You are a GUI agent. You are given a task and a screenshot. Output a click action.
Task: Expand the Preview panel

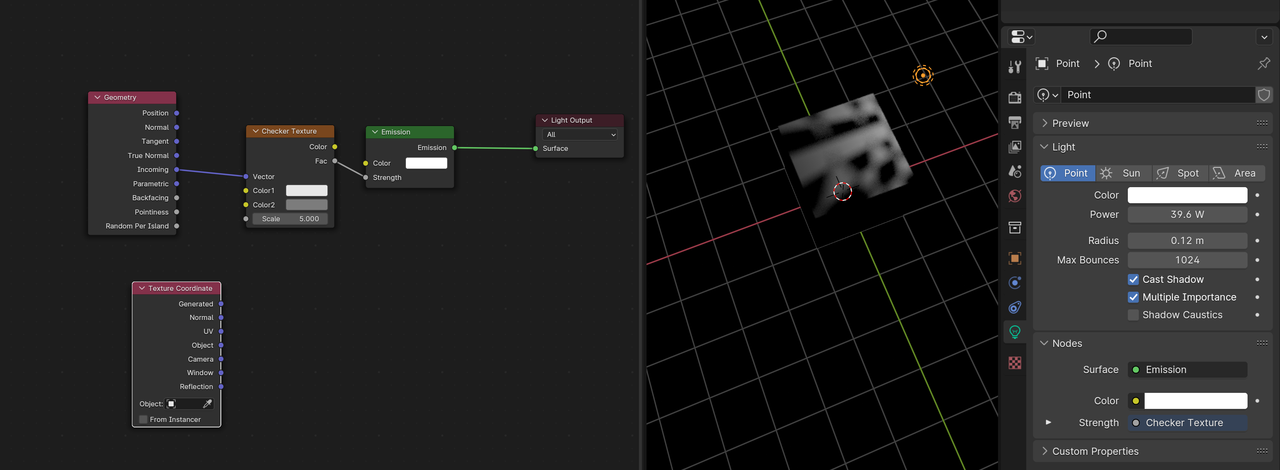tap(1045, 123)
